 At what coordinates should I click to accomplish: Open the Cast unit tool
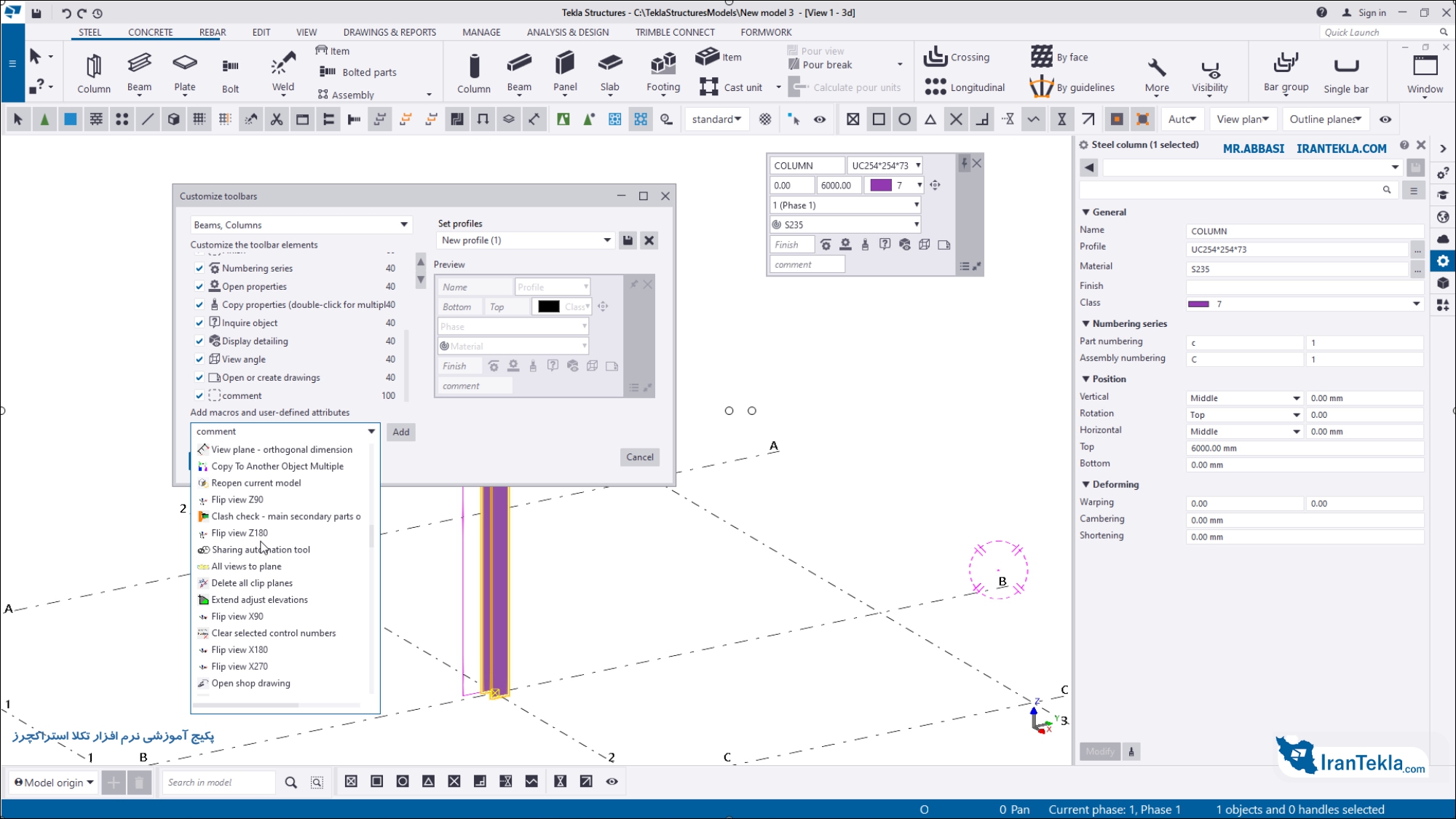click(732, 87)
